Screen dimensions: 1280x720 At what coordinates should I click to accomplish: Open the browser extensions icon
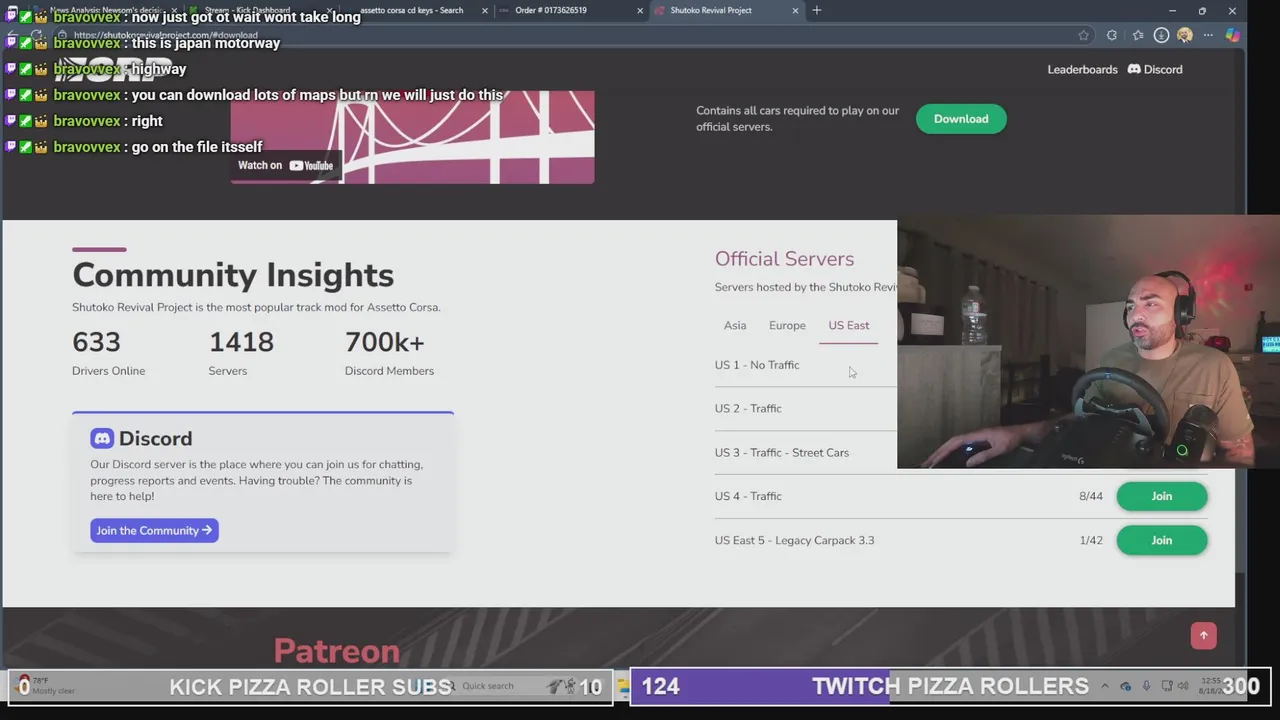[x=1112, y=35]
